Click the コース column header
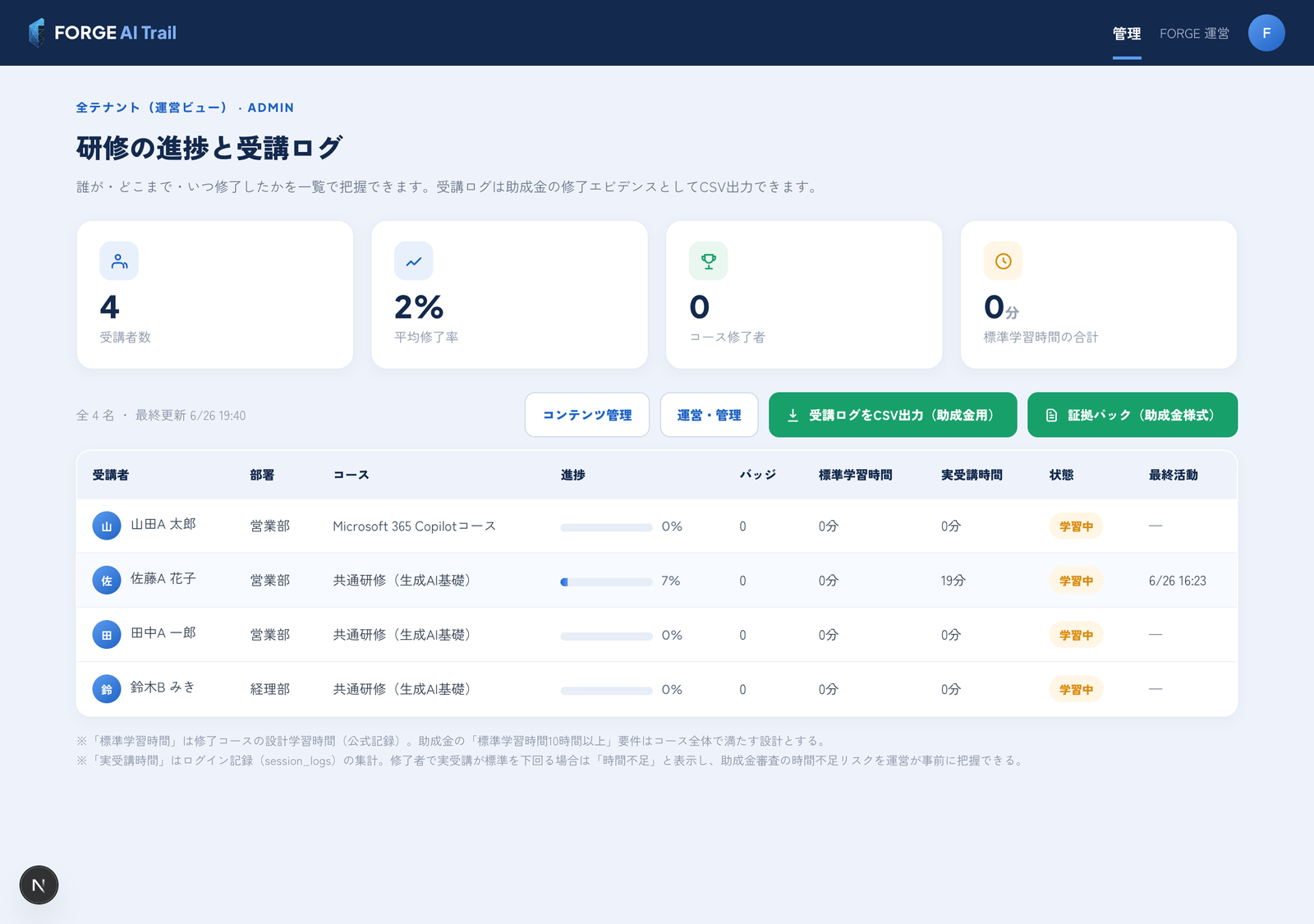Screen dimensions: 1314x924 351,475
